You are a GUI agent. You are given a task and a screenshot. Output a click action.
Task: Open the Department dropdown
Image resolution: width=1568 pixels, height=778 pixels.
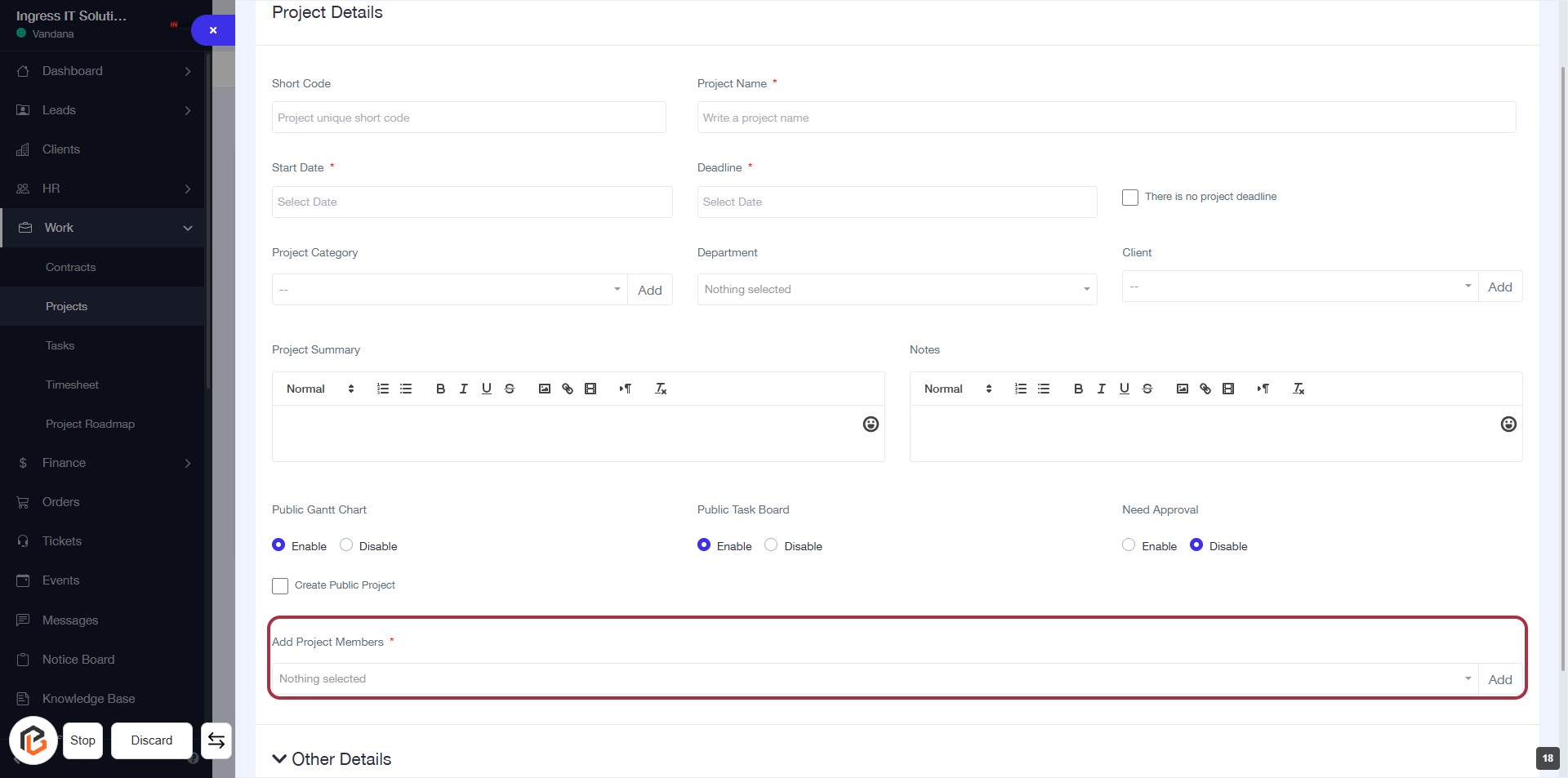tap(897, 289)
